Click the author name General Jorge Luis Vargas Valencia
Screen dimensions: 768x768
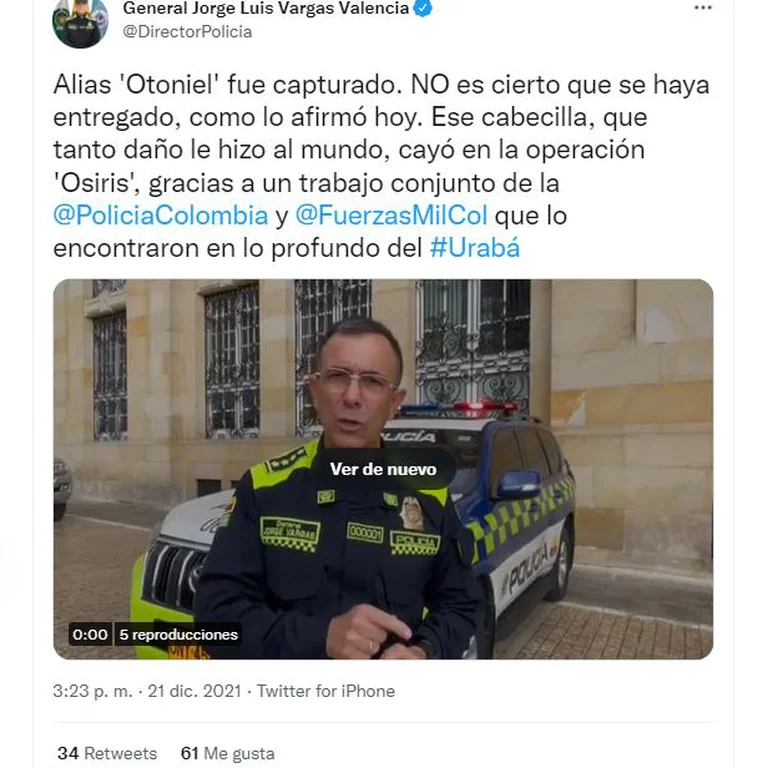pos(266,8)
